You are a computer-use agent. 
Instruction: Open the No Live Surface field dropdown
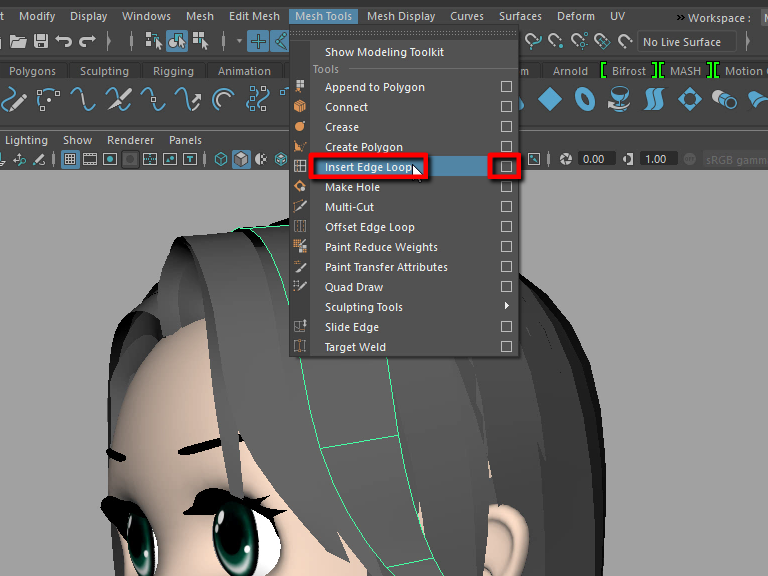click(x=688, y=42)
